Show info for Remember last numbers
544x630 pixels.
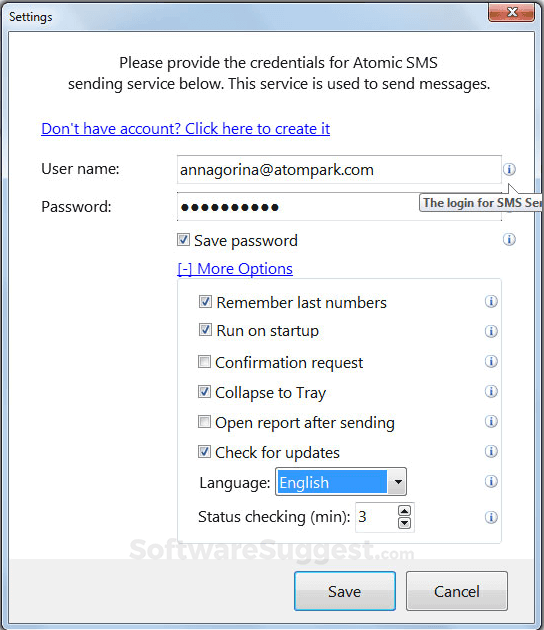pyautogui.click(x=491, y=301)
